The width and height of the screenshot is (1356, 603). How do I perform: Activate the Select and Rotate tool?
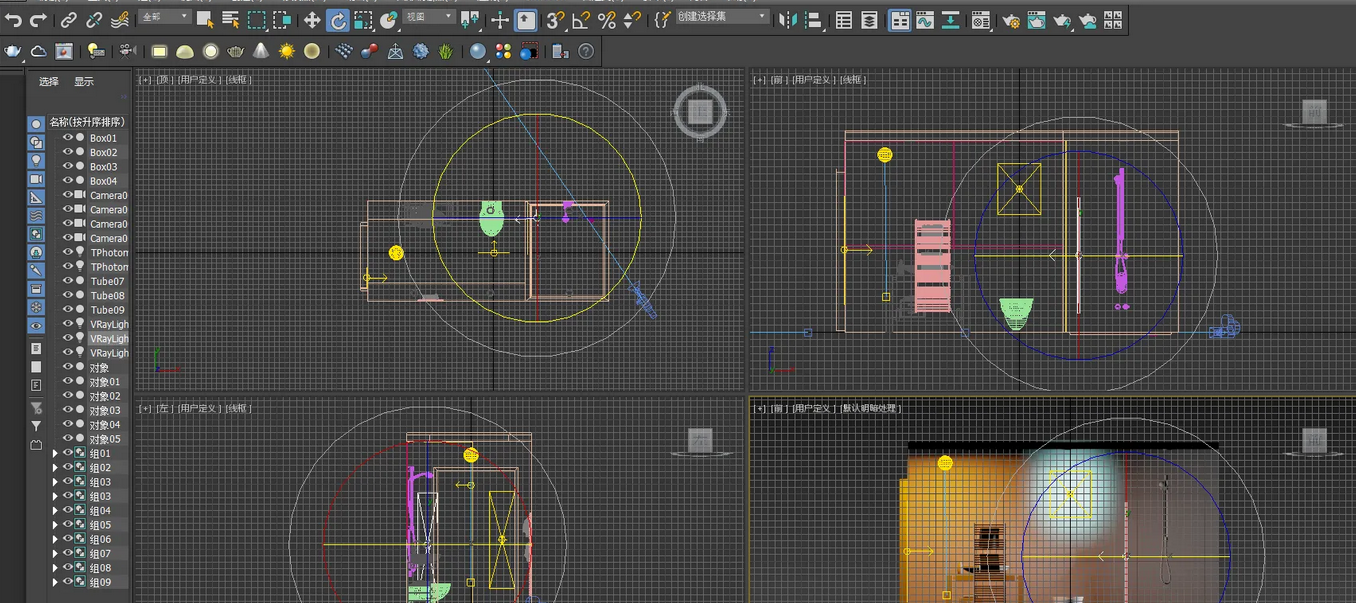(338, 19)
